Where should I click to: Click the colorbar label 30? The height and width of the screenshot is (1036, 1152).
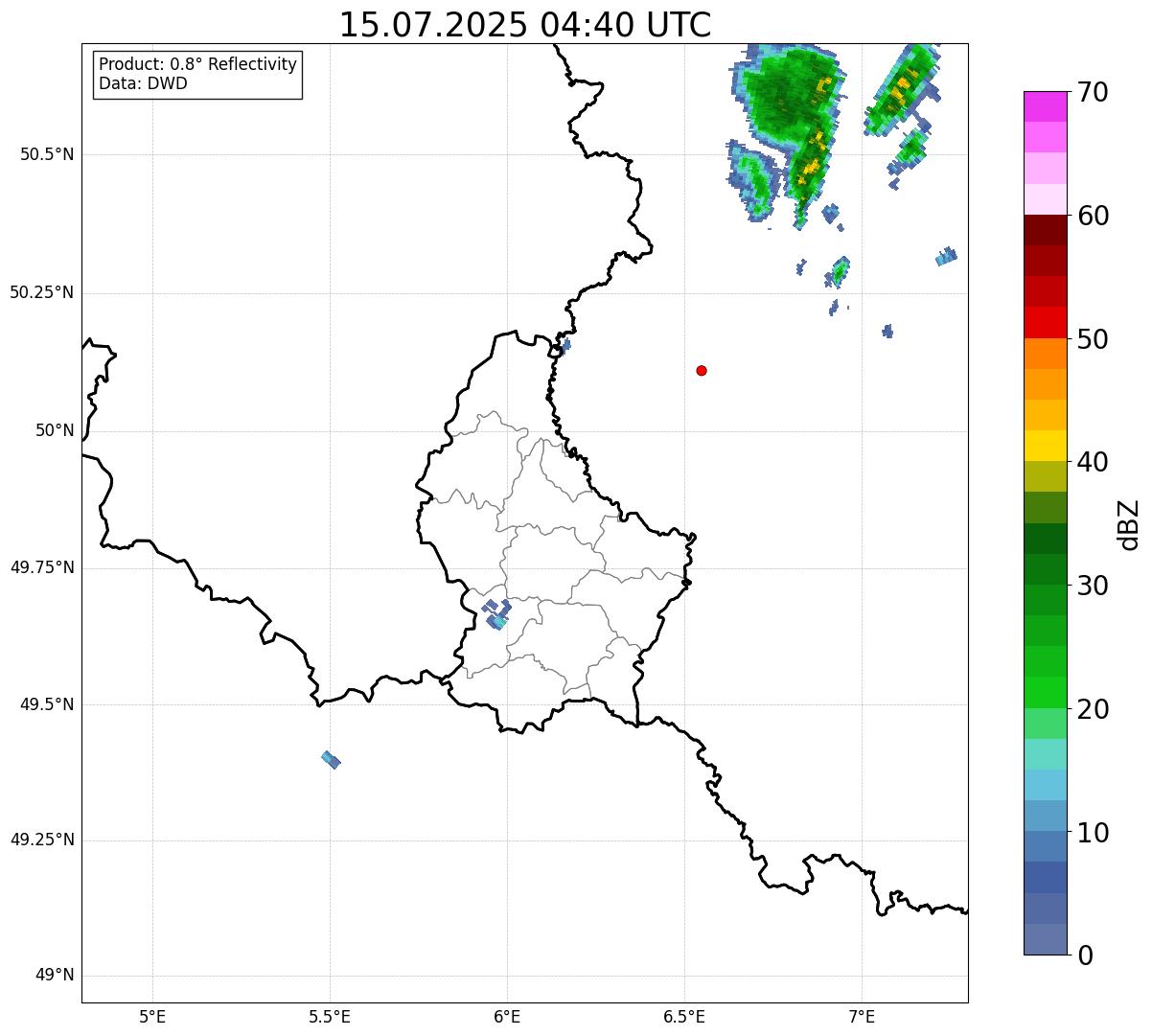tap(1093, 586)
